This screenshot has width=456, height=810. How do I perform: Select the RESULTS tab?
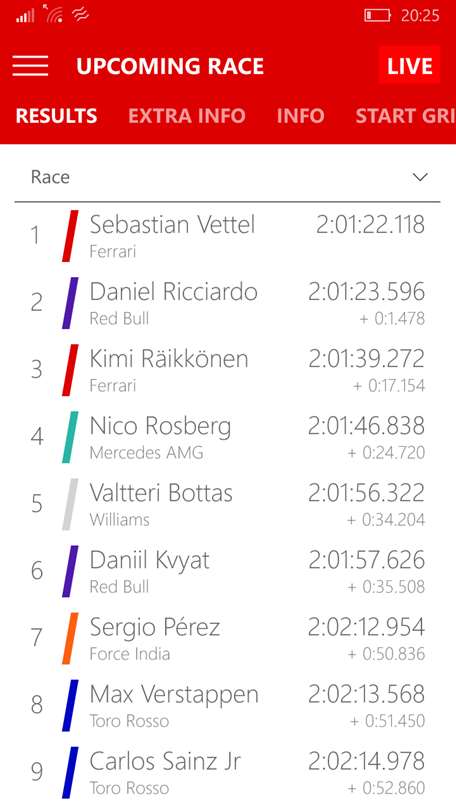pos(56,116)
